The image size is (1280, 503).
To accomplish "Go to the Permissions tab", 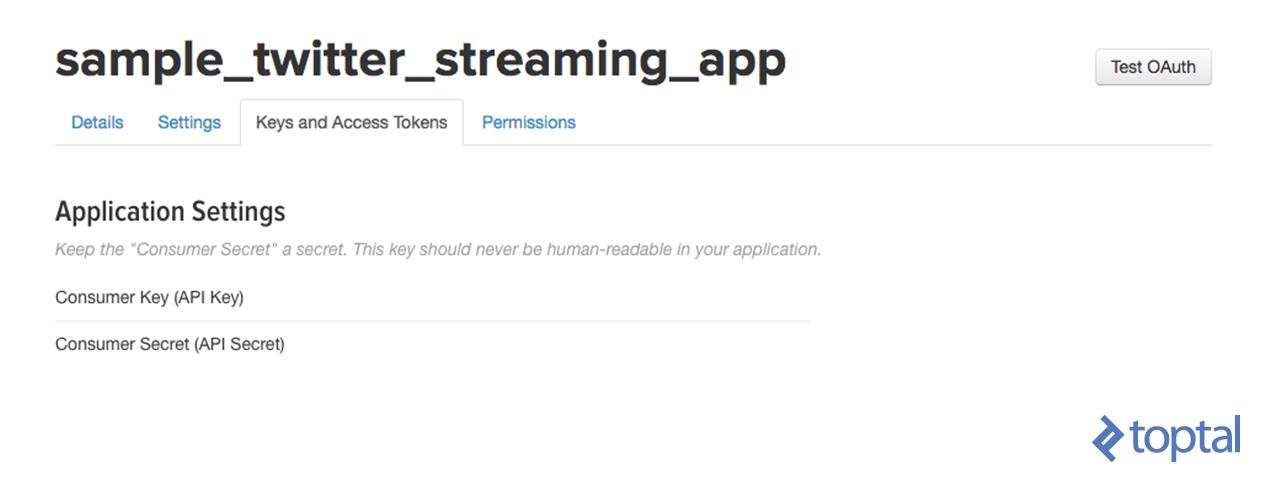I will pos(529,122).
